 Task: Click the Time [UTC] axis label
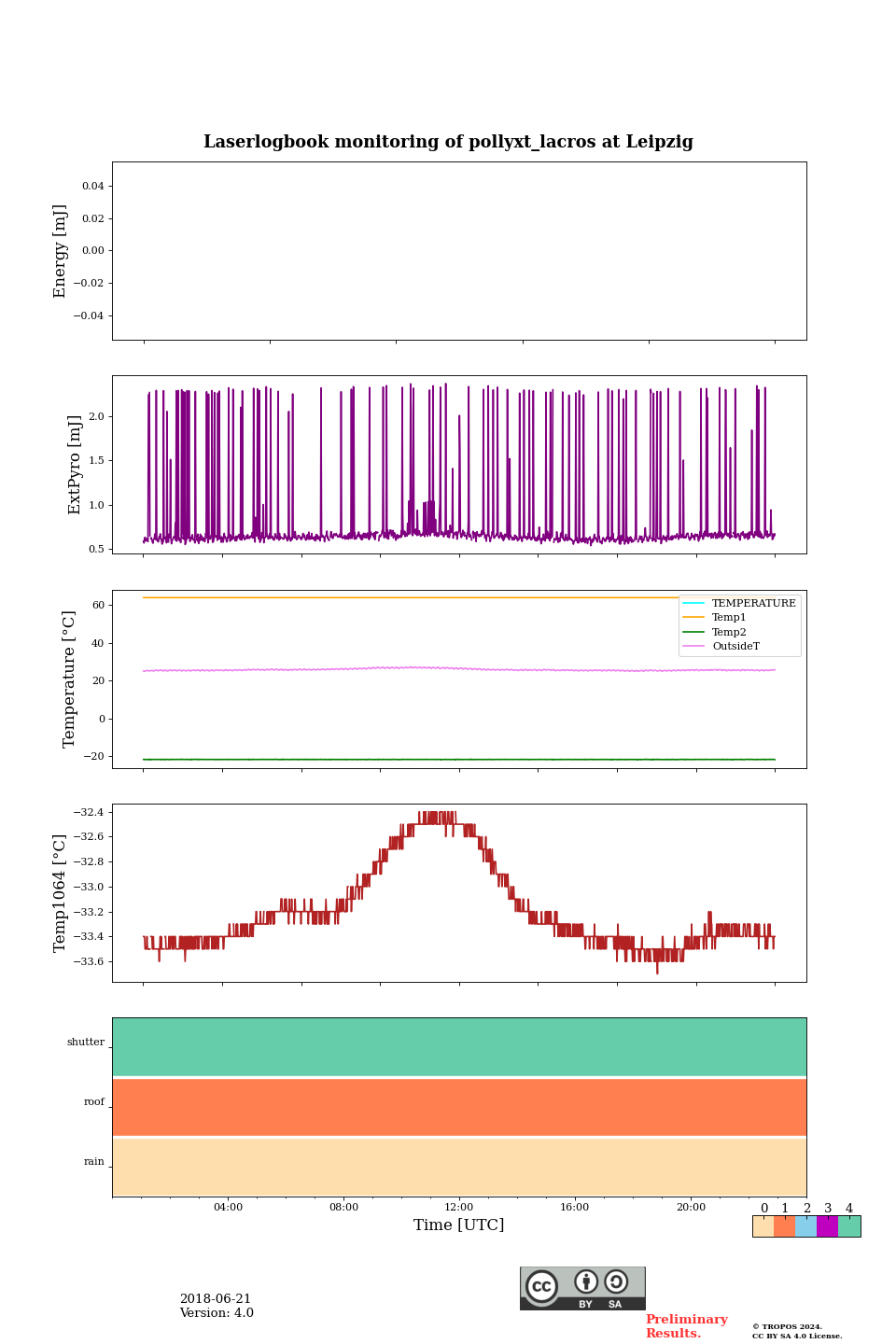pyautogui.click(x=459, y=1225)
